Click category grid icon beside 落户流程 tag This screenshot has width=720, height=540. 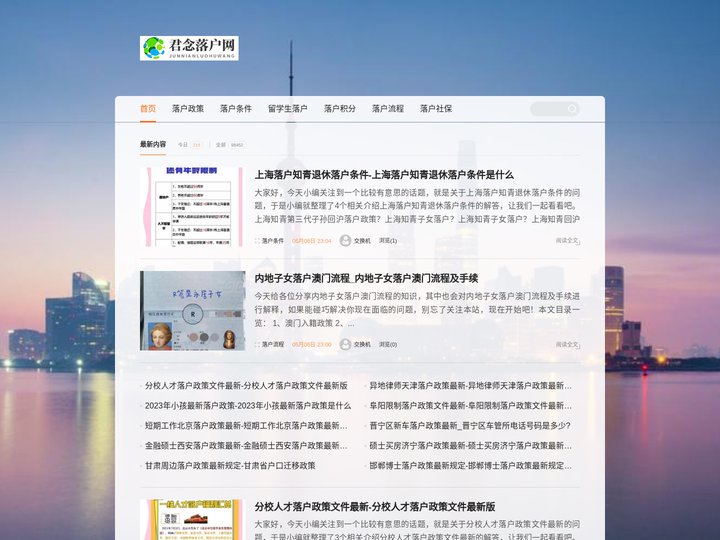(257, 344)
